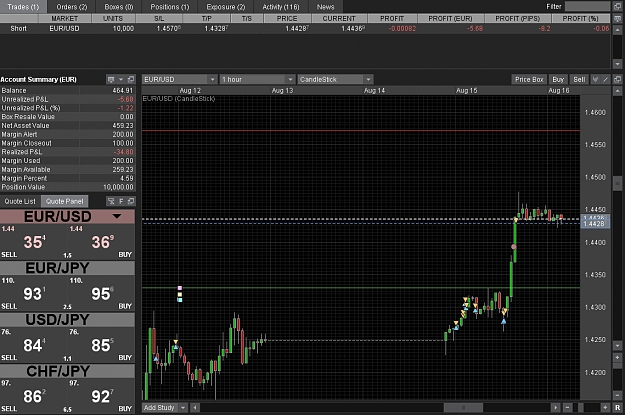Open Account Summary settings monitor icon
The width and height of the screenshot is (625, 415).
[111, 79]
